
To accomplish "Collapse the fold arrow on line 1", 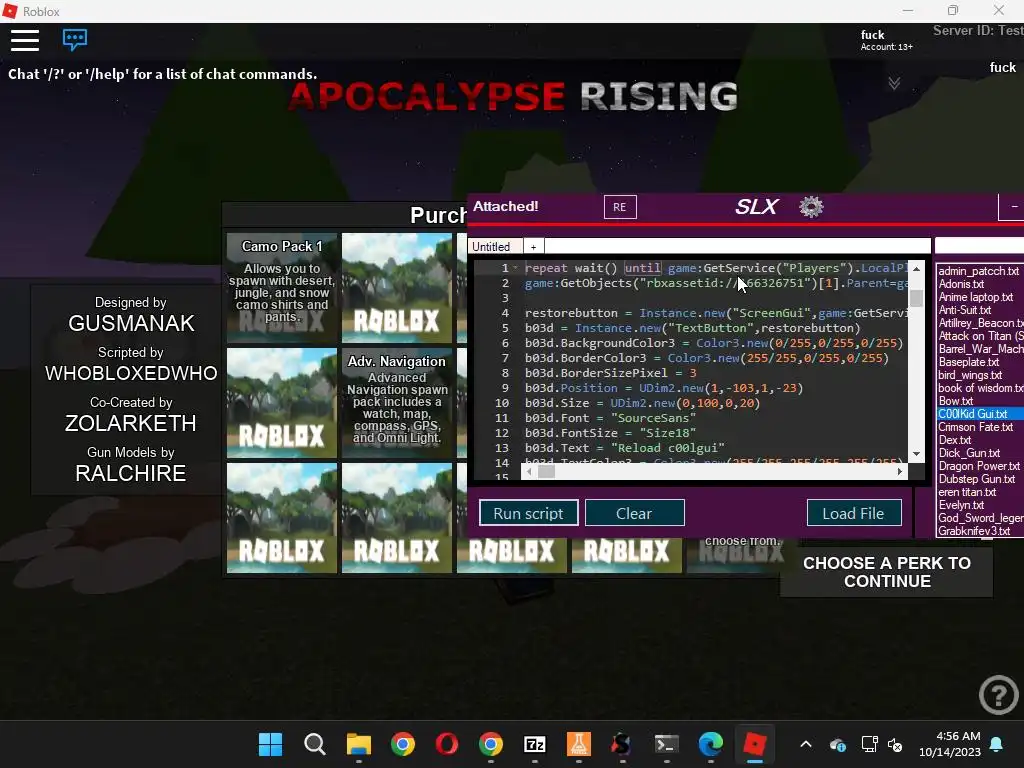I will point(515,268).
